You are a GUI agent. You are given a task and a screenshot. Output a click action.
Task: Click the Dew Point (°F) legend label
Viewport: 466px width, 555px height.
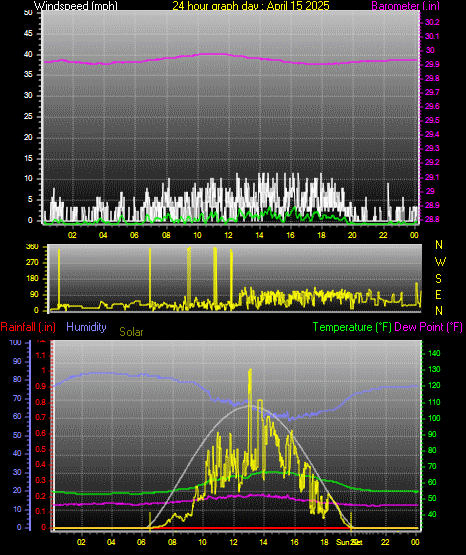coord(428,327)
